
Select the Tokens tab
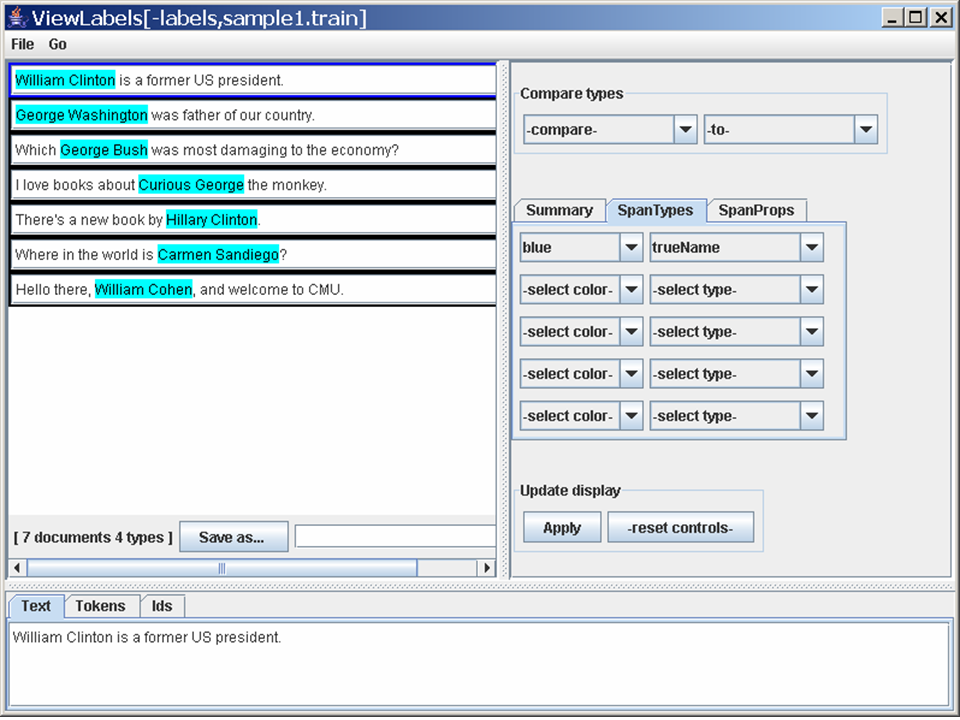101,606
